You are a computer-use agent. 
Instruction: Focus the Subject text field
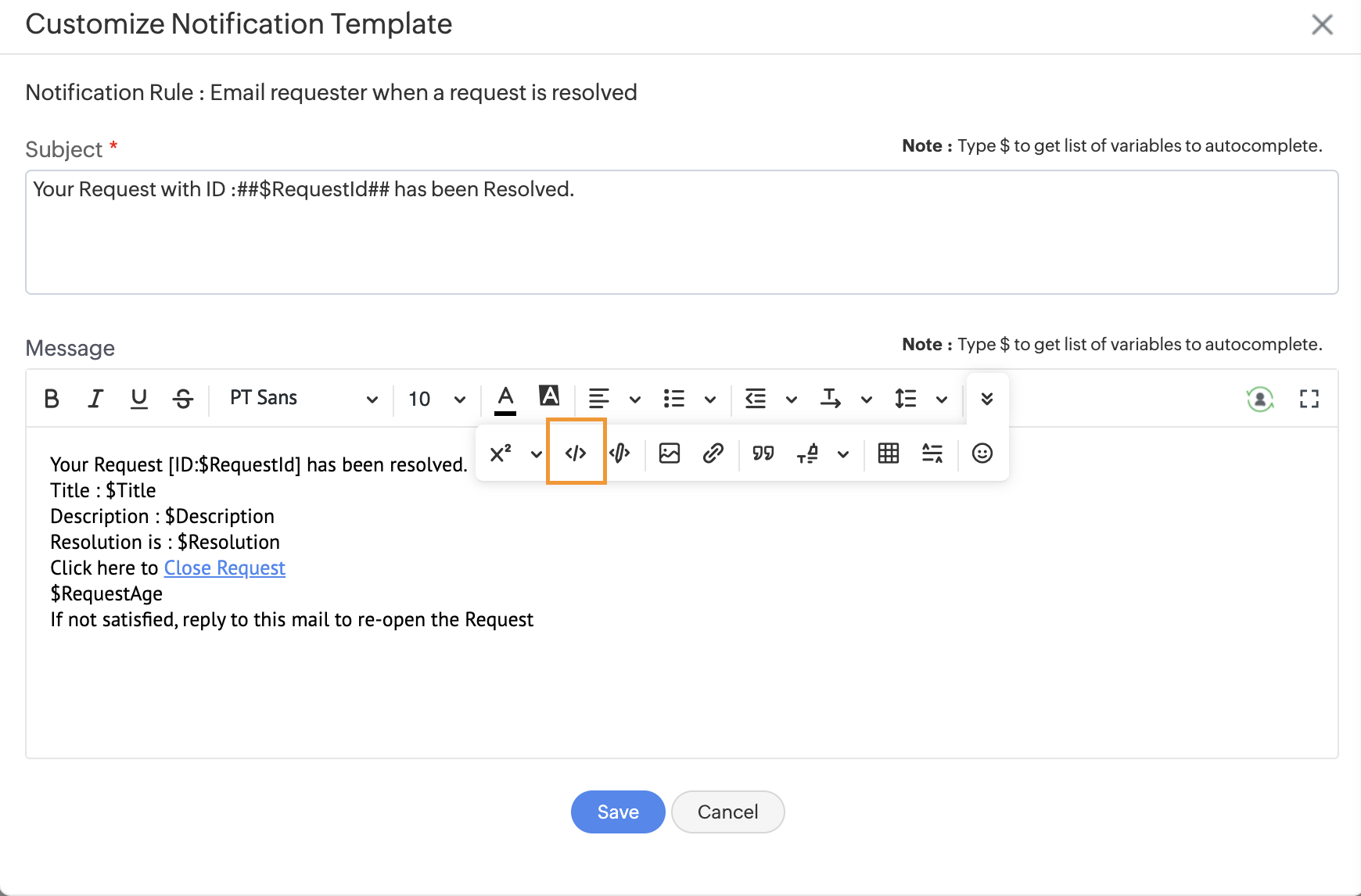coord(682,232)
